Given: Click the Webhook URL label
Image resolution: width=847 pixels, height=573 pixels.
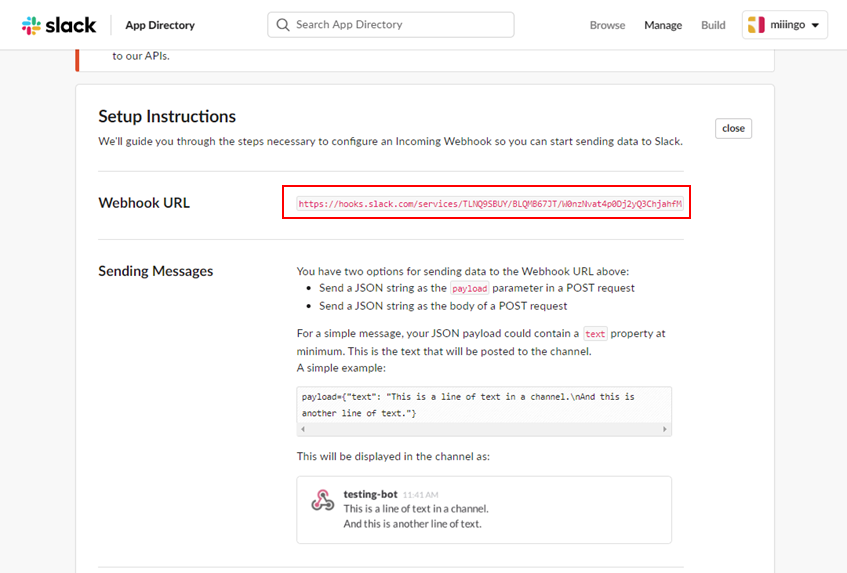Looking at the screenshot, I should point(144,203).
